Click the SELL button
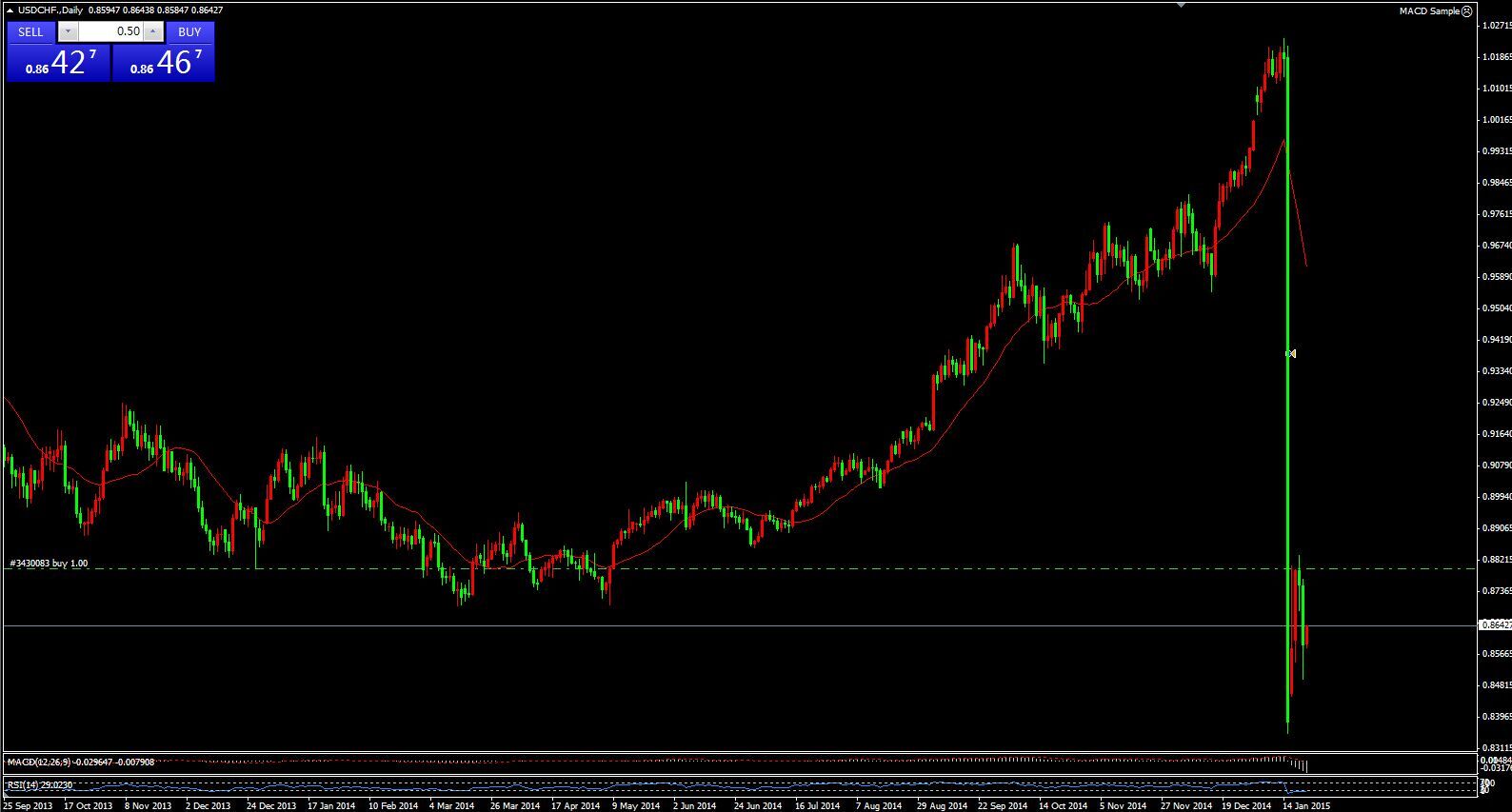Screen dimensions: 1512x812 30,31
